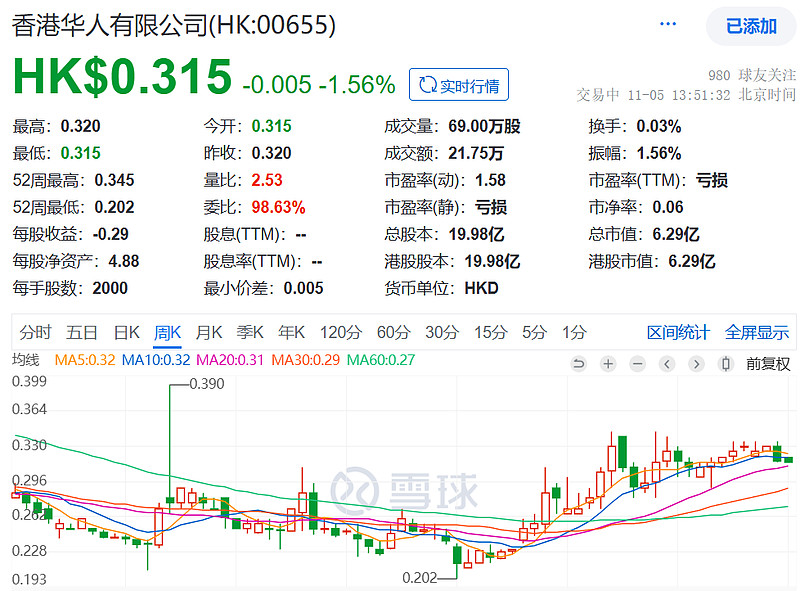Show the 30分 interval chart
Screen dimensions: 800x591
pos(442,333)
